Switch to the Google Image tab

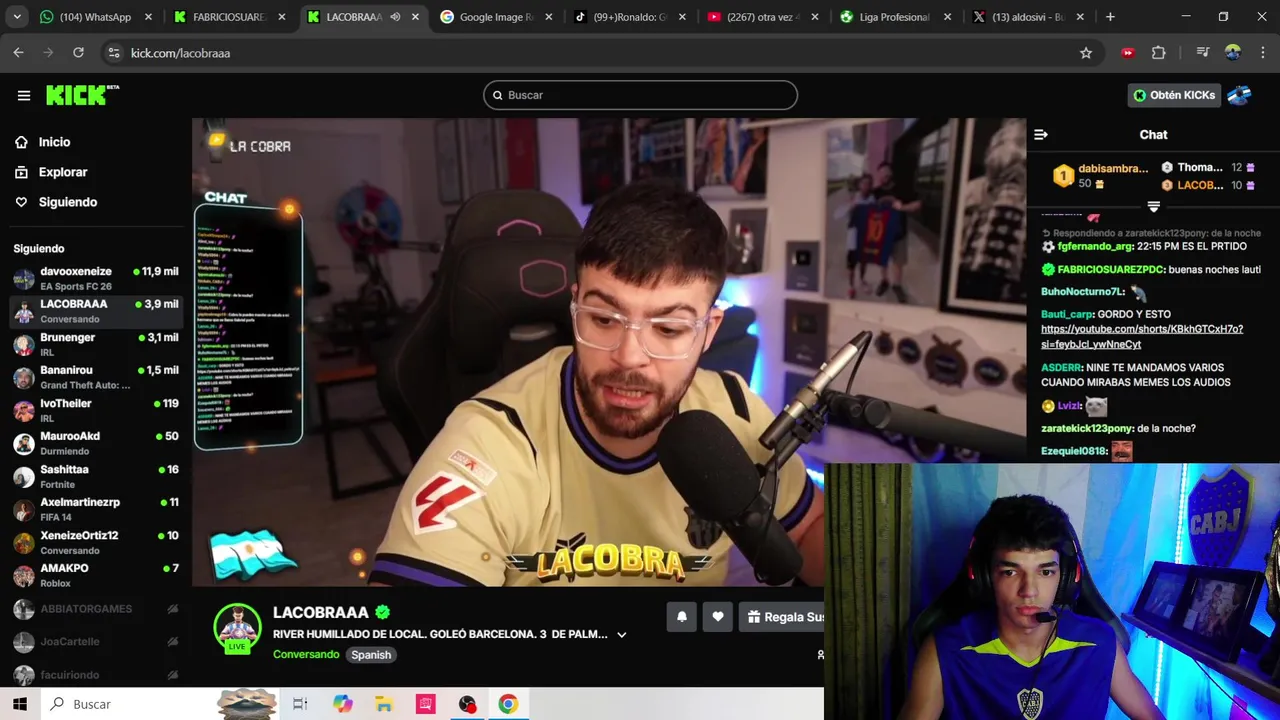(496, 17)
